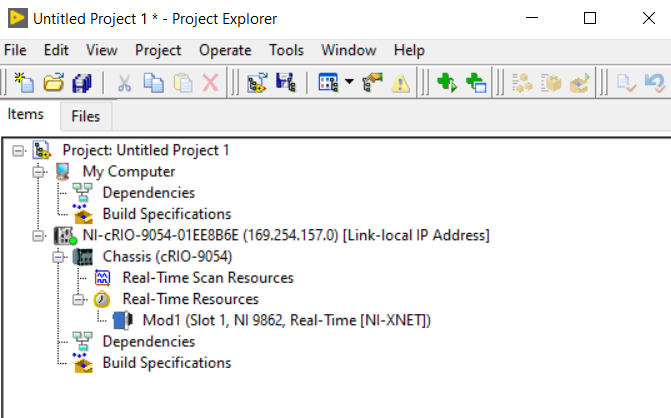This screenshot has width=671, height=418.
Task: Open the View menu
Action: pyautogui.click(x=101, y=50)
